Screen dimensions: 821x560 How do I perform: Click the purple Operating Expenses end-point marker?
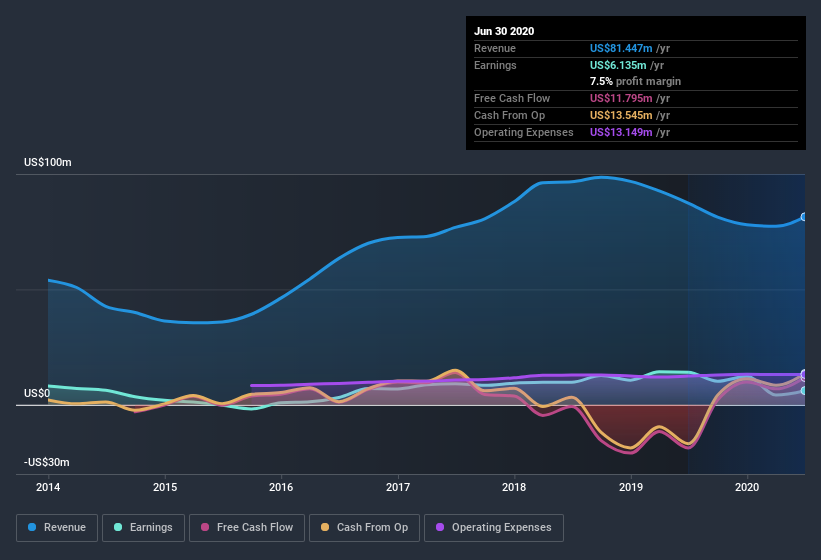(x=804, y=374)
